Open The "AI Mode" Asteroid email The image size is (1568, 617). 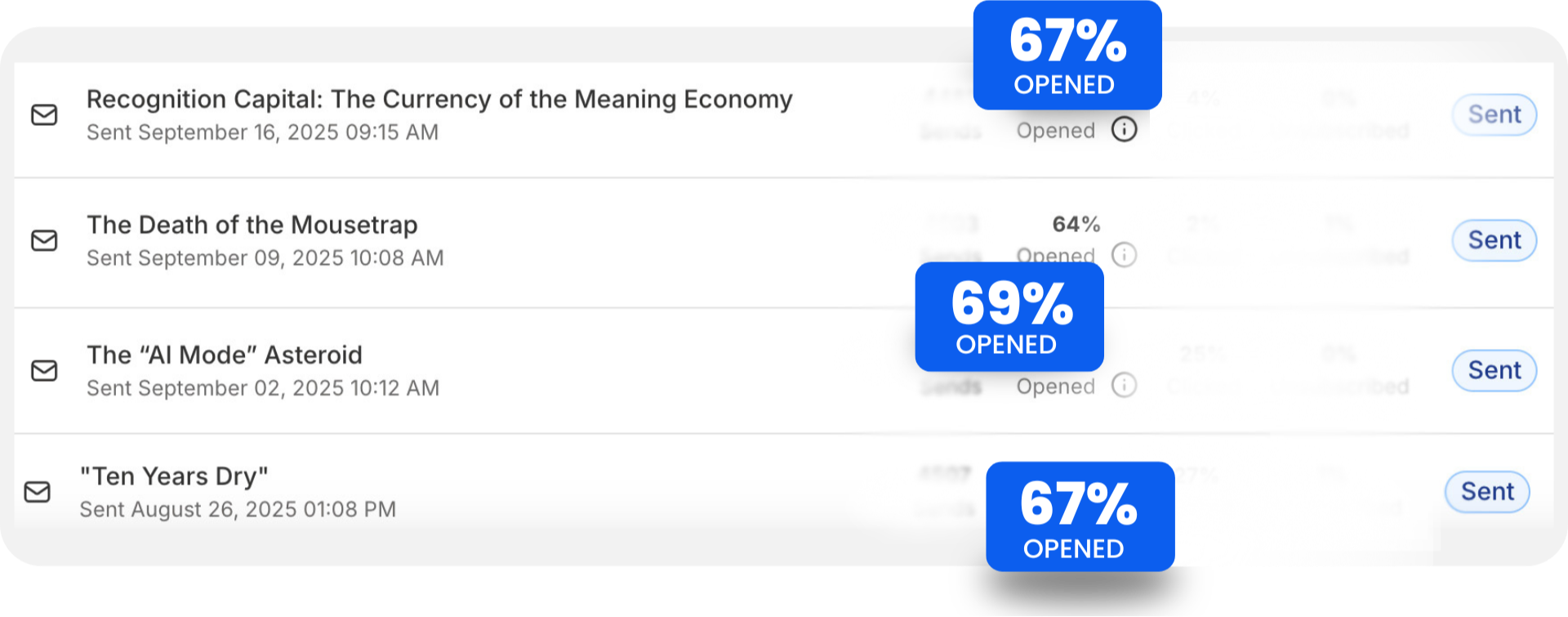tap(225, 355)
